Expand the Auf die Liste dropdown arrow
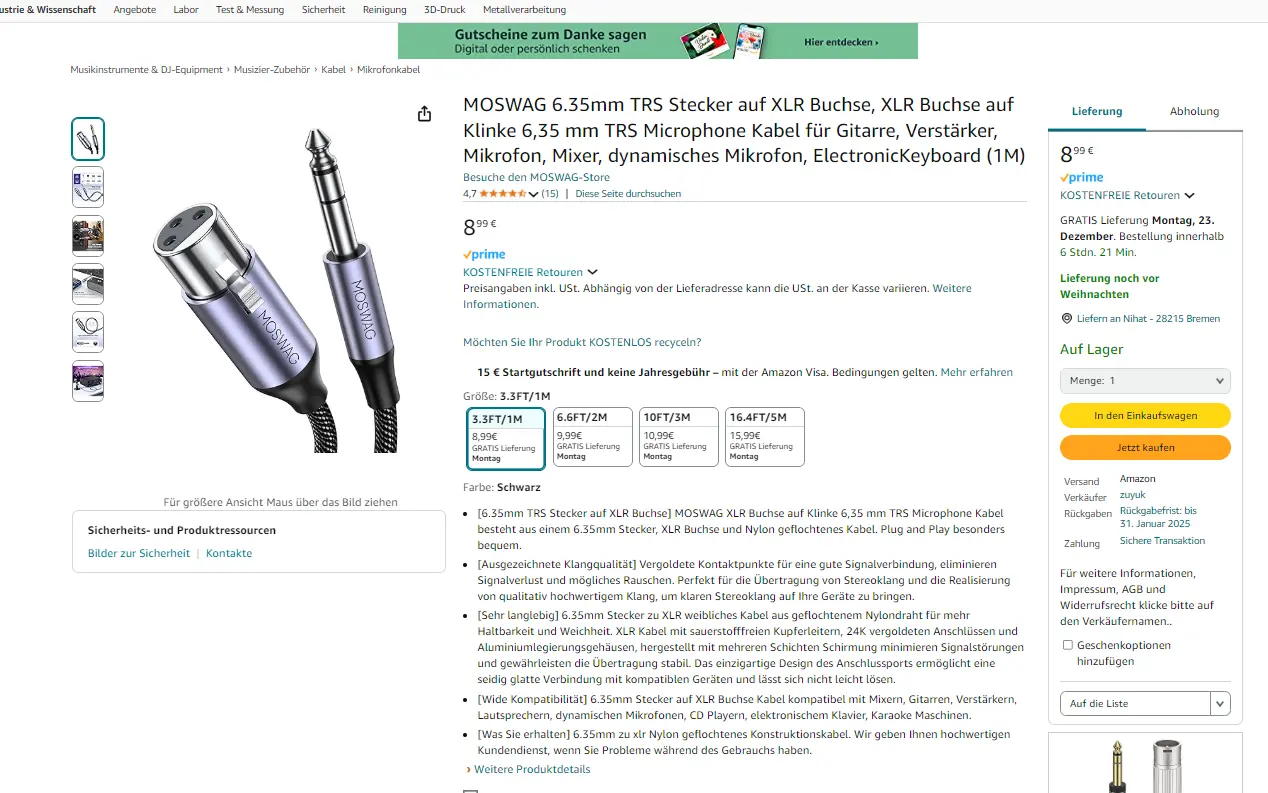 tap(1220, 704)
